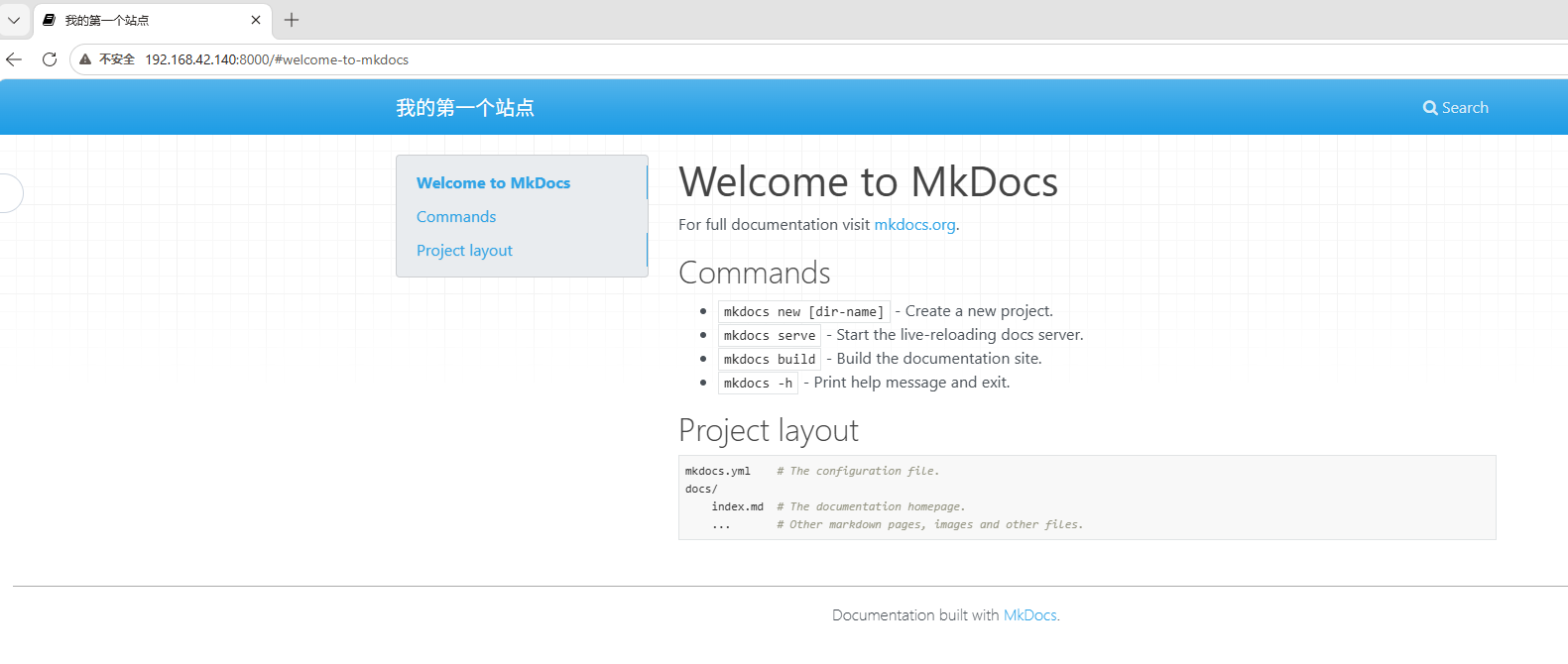Viewport: 1568px width, 664px height.
Task: Click the book favicon on the tab
Action: click(49, 20)
